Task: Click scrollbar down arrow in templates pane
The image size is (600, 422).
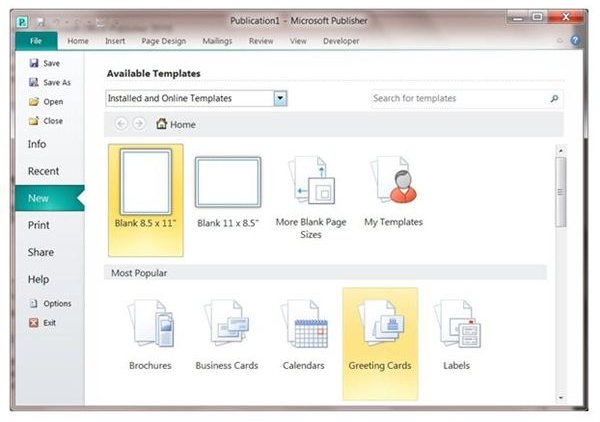Action: coord(561,398)
